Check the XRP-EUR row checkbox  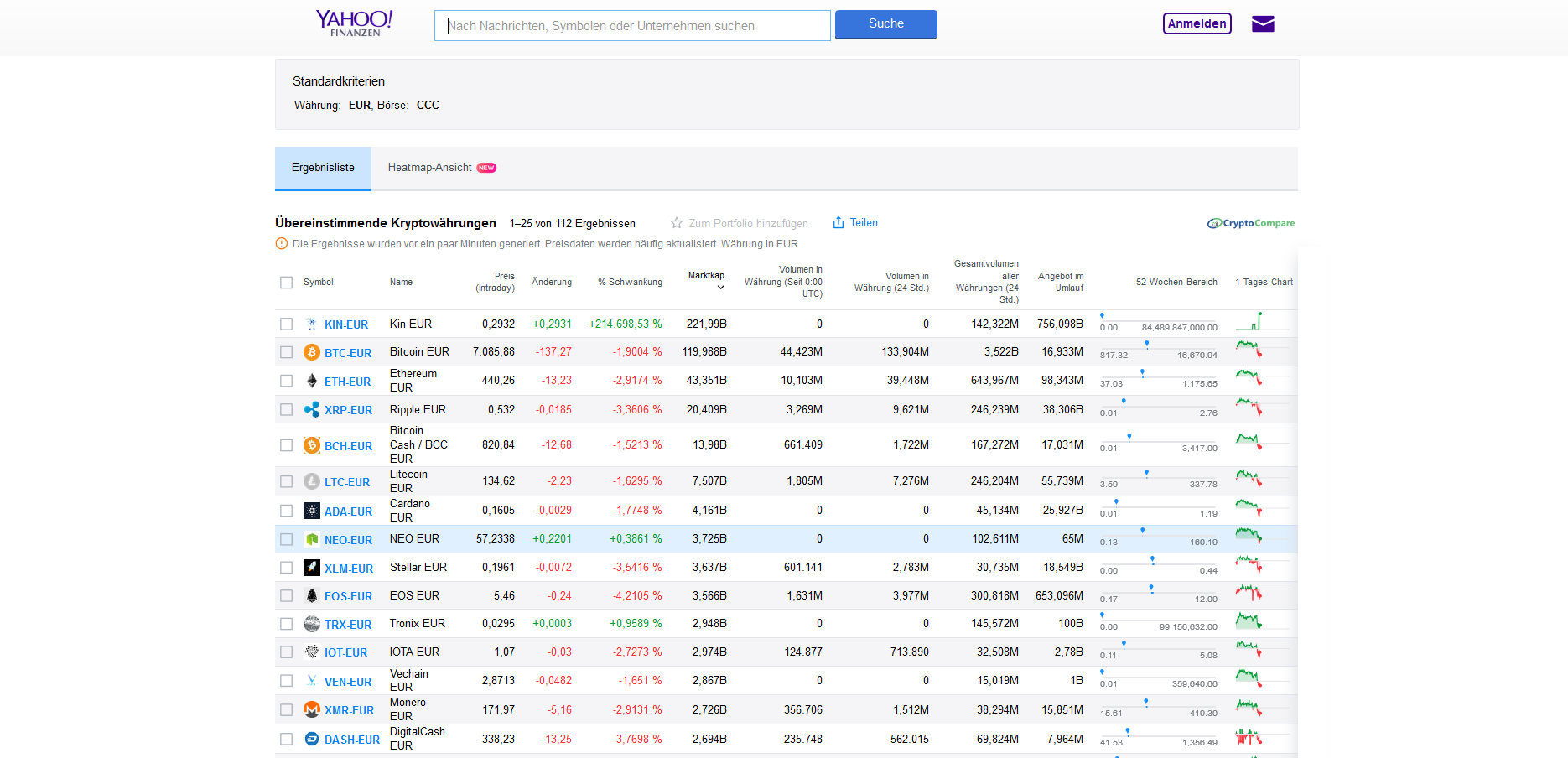[287, 409]
